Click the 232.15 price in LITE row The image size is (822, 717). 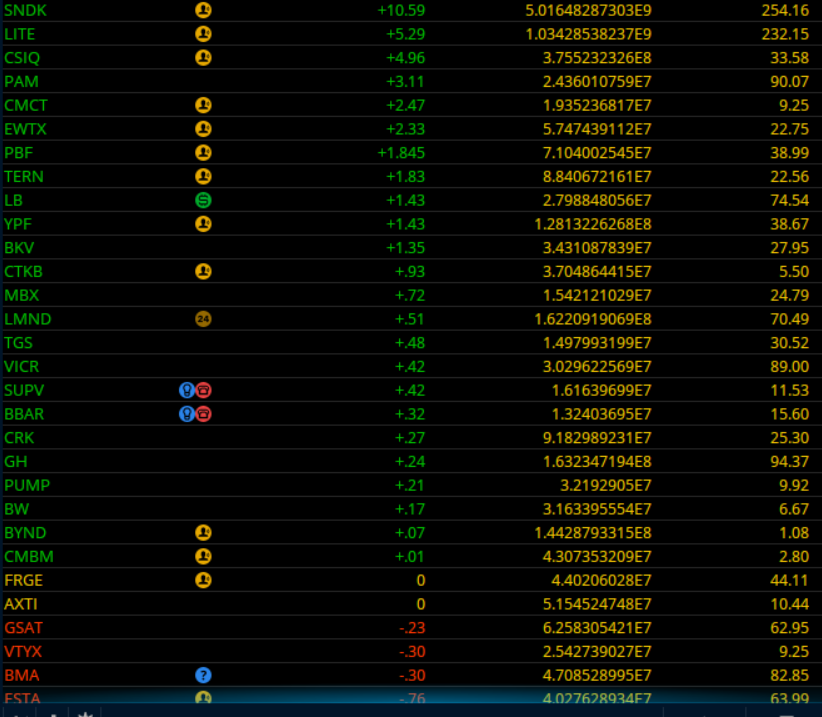pos(785,34)
